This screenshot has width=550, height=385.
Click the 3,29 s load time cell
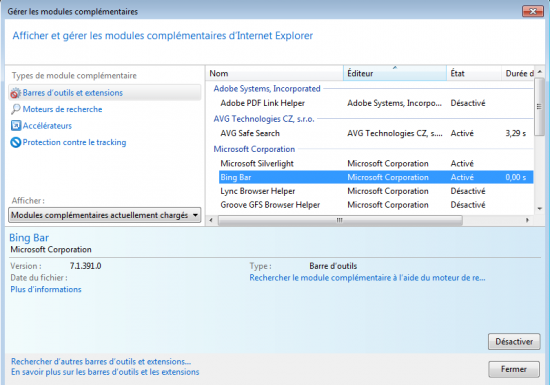coord(515,133)
